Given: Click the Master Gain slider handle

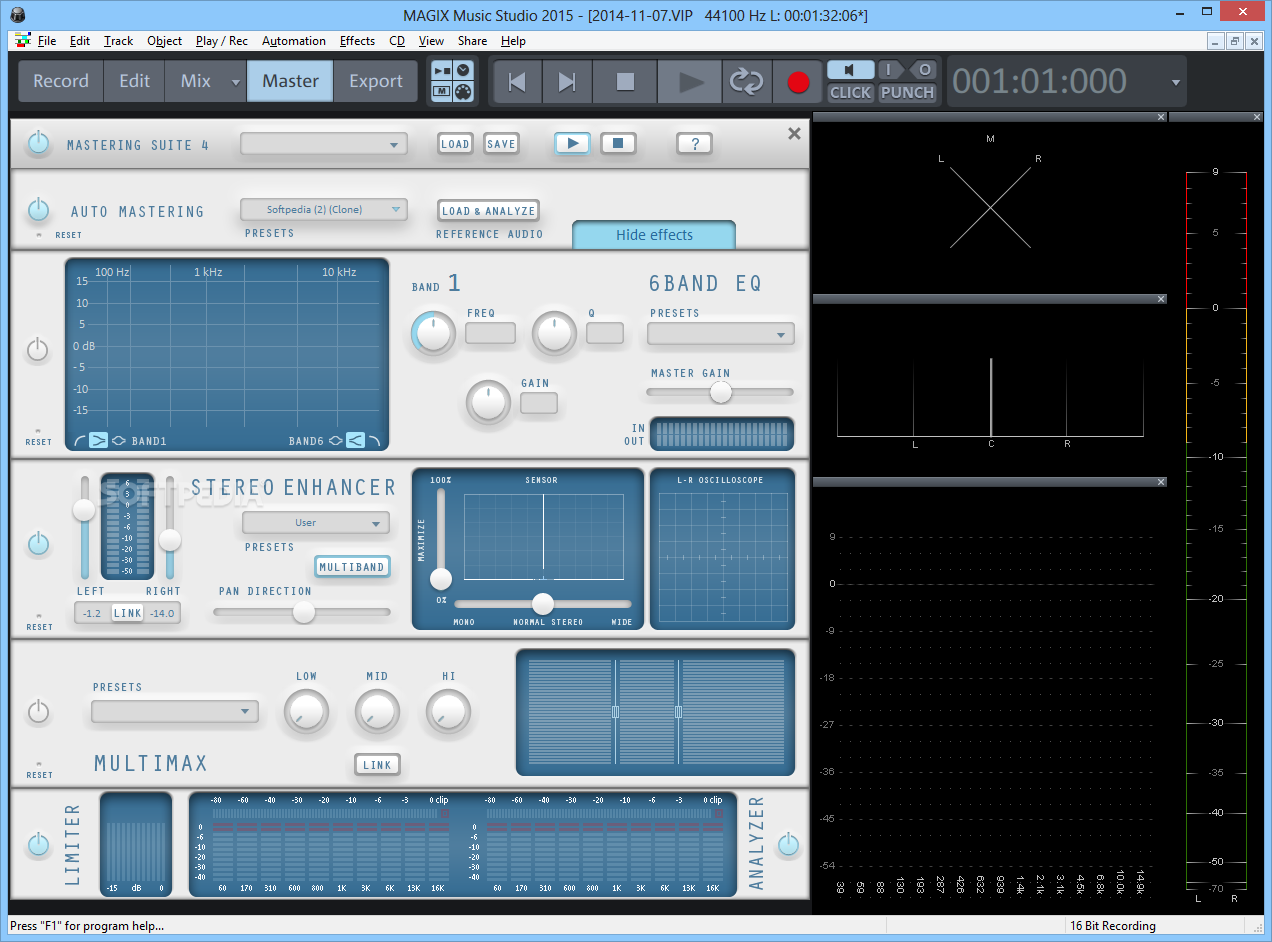Looking at the screenshot, I should 720,393.
